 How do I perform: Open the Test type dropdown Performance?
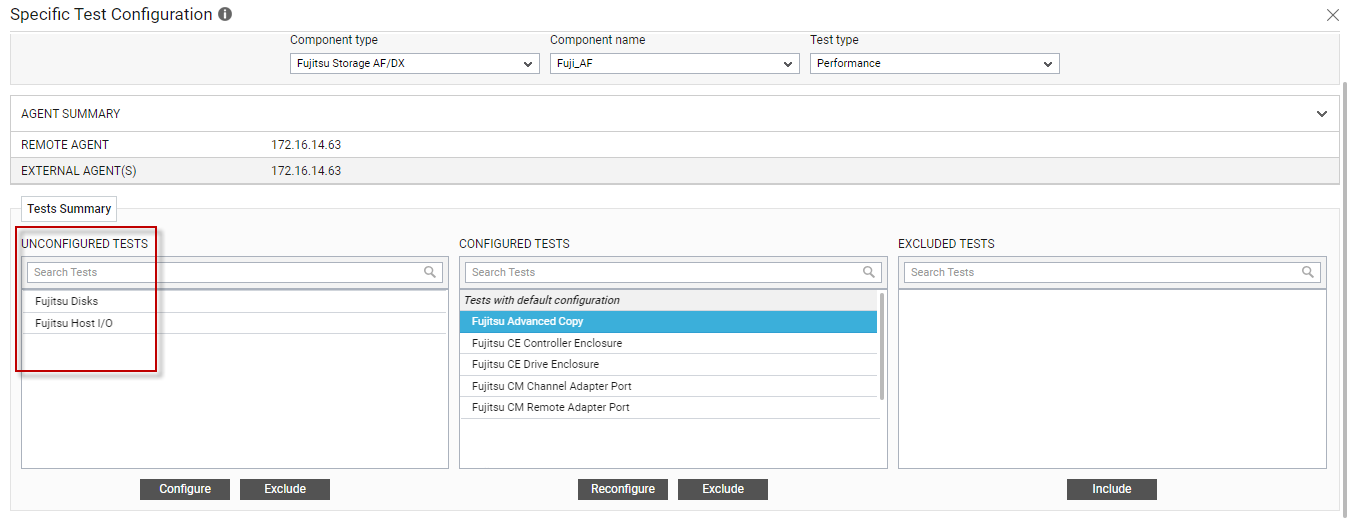click(935, 63)
